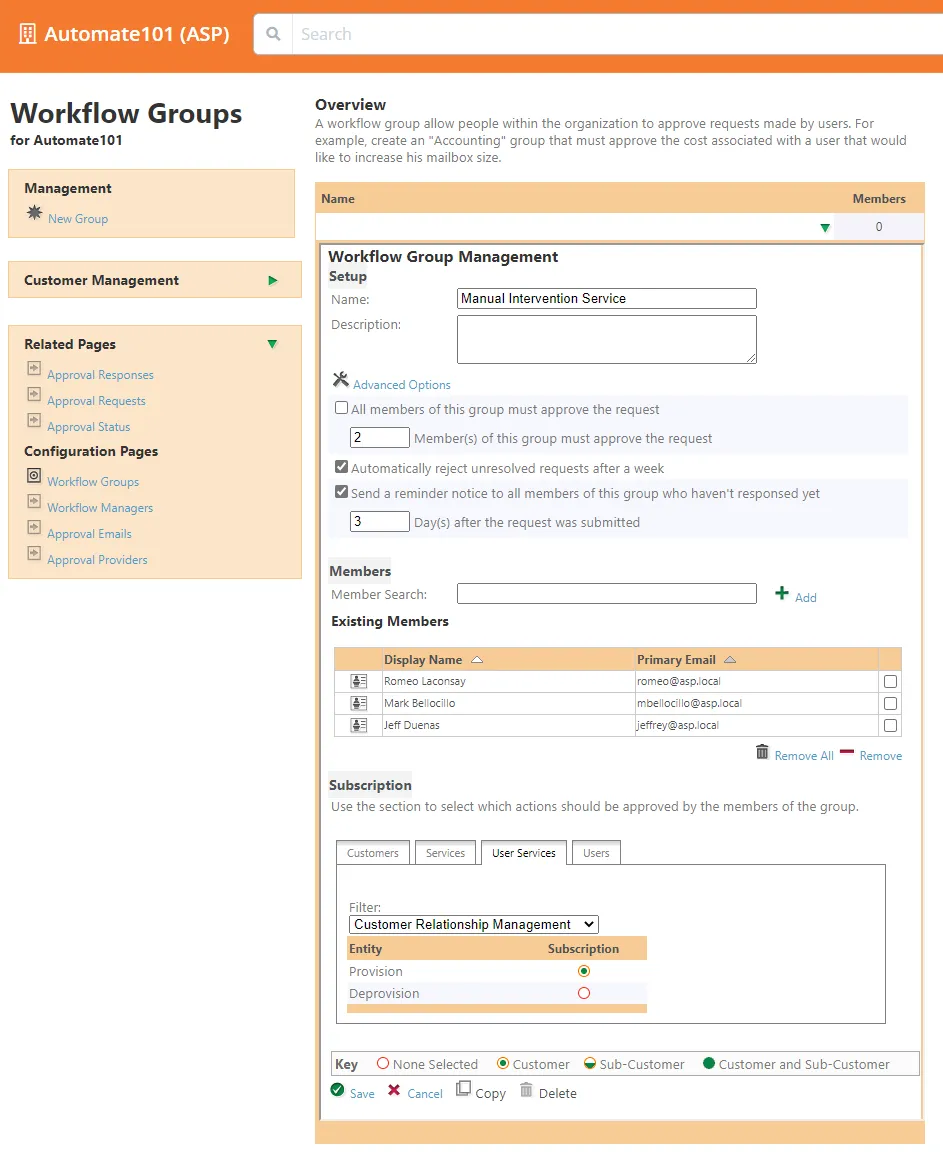Switch to the Users tab
This screenshot has height=1167, width=943.
595,852
